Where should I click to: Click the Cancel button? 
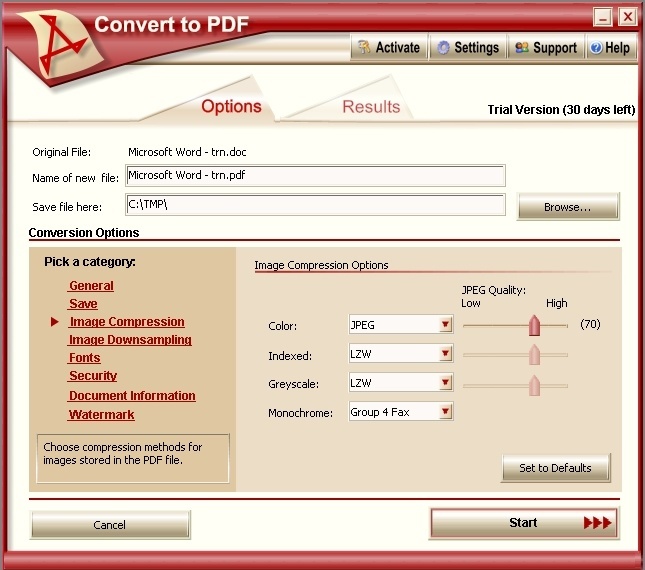(x=110, y=525)
